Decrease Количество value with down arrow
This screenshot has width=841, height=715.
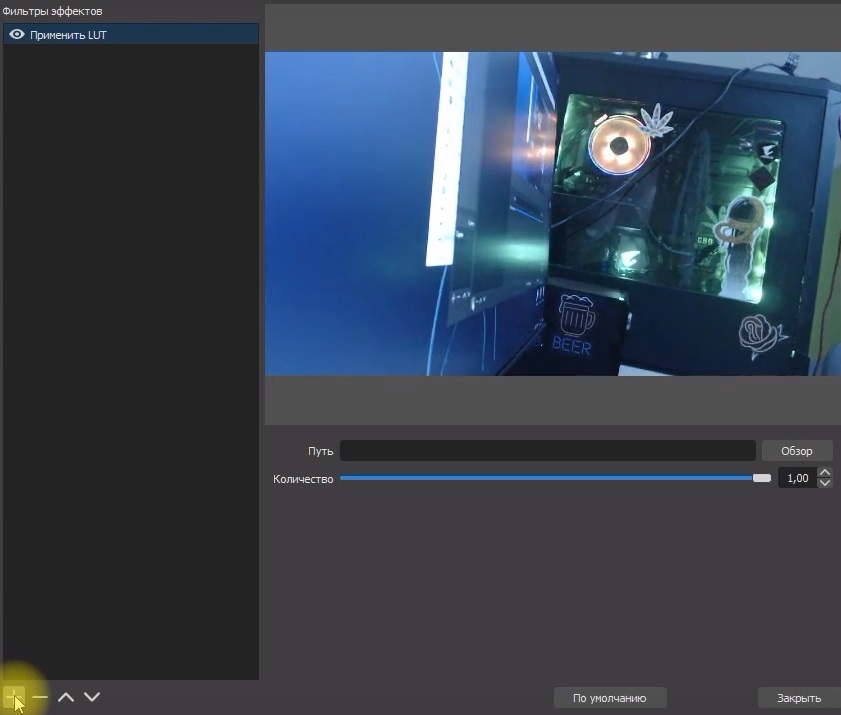pos(825,484)
